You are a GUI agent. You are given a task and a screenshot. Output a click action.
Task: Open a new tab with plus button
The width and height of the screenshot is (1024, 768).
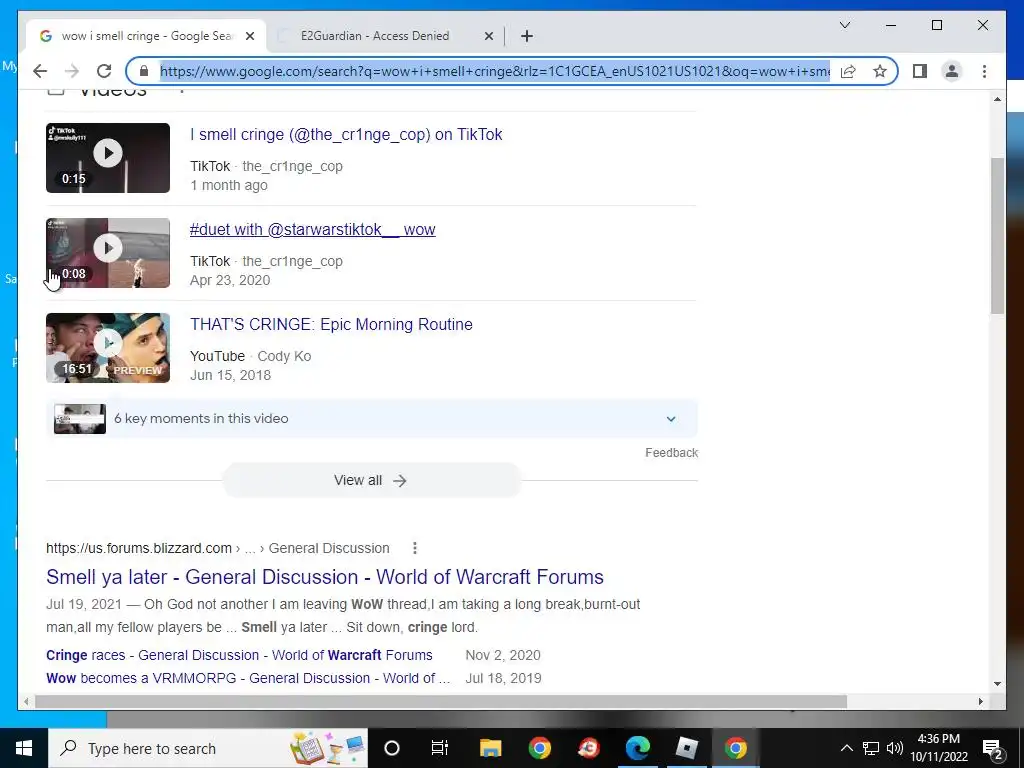point(527,36)
